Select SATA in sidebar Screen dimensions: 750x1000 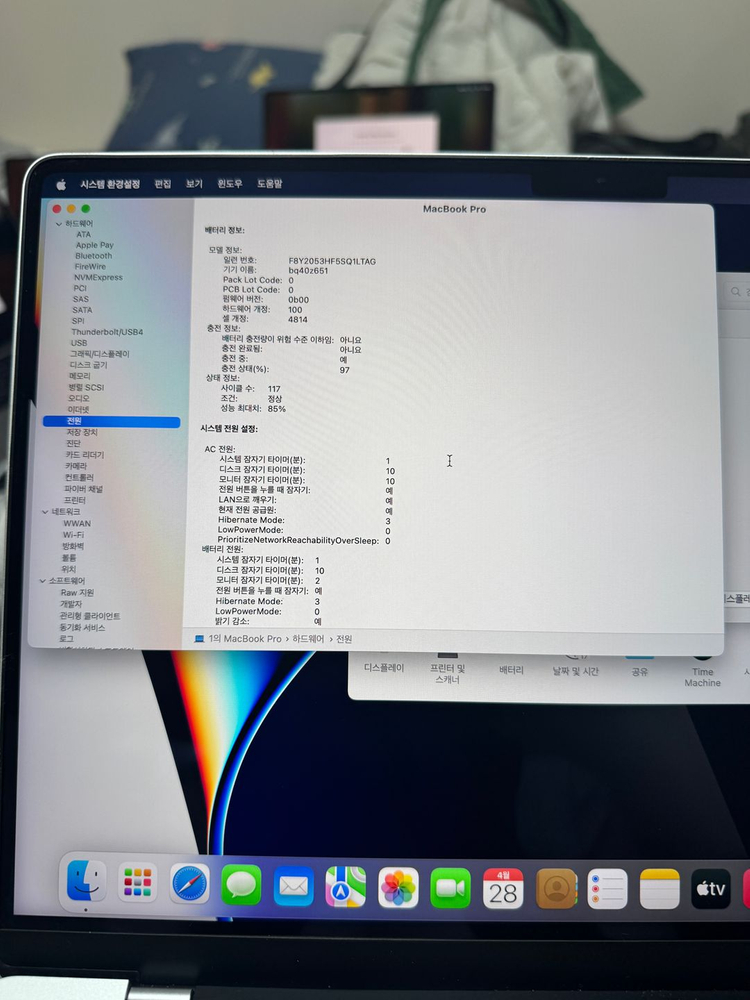(82, 310)
